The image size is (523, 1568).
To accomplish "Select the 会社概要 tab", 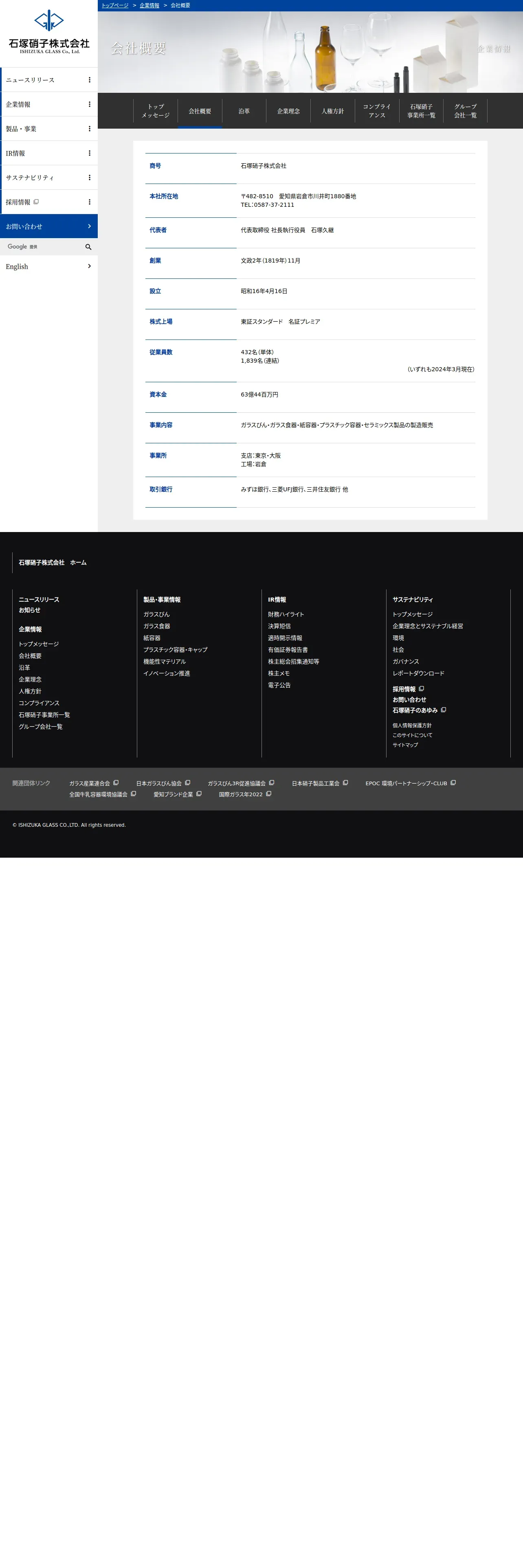I will 200,111.
